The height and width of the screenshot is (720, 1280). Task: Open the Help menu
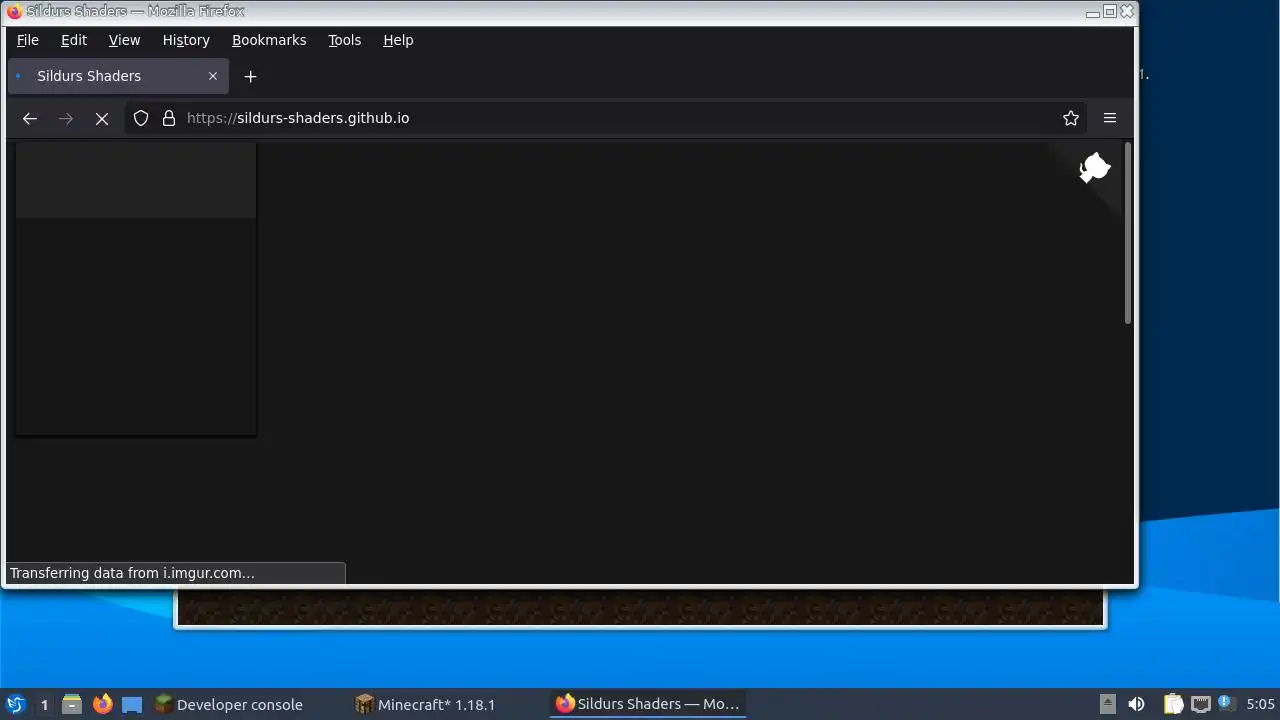point(398,40)
